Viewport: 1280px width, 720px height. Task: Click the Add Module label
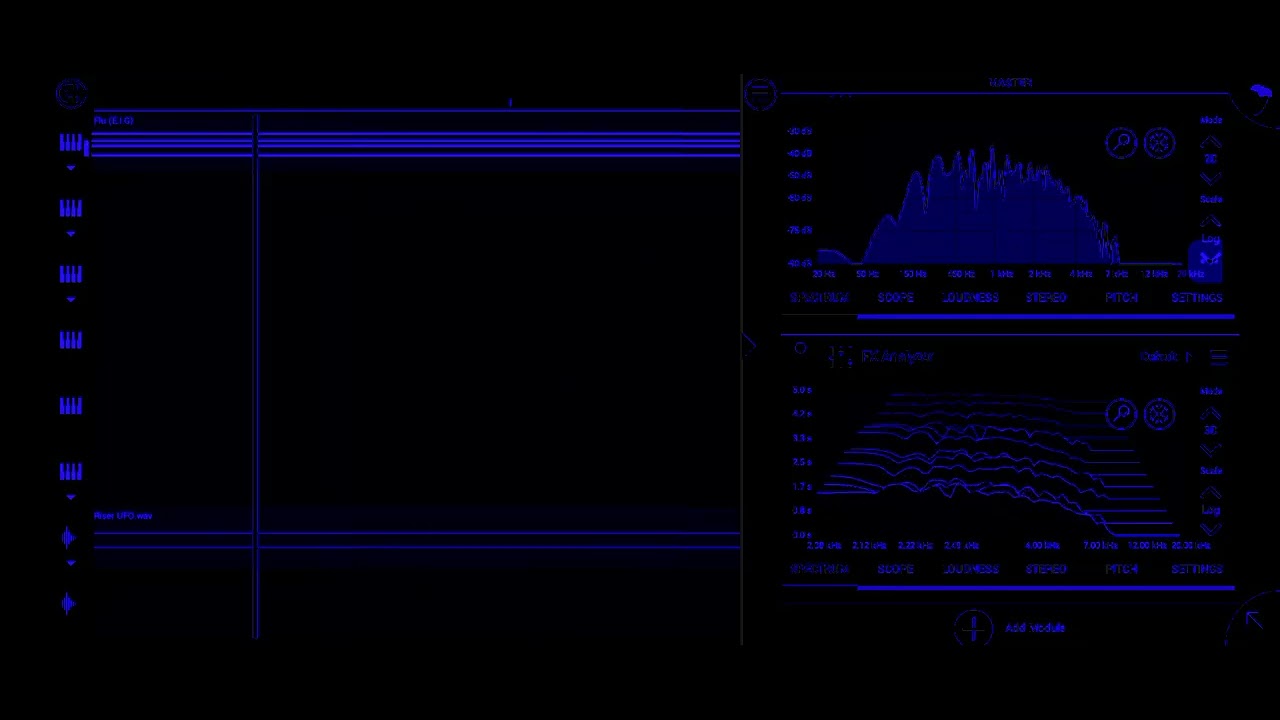(x=1035, y=628)
